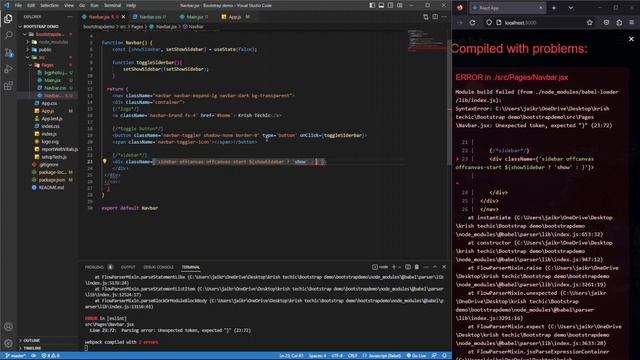Open the terminal launch profile dropdown
The height and width of the screenshot is (360, 640).
coord(399,267)
